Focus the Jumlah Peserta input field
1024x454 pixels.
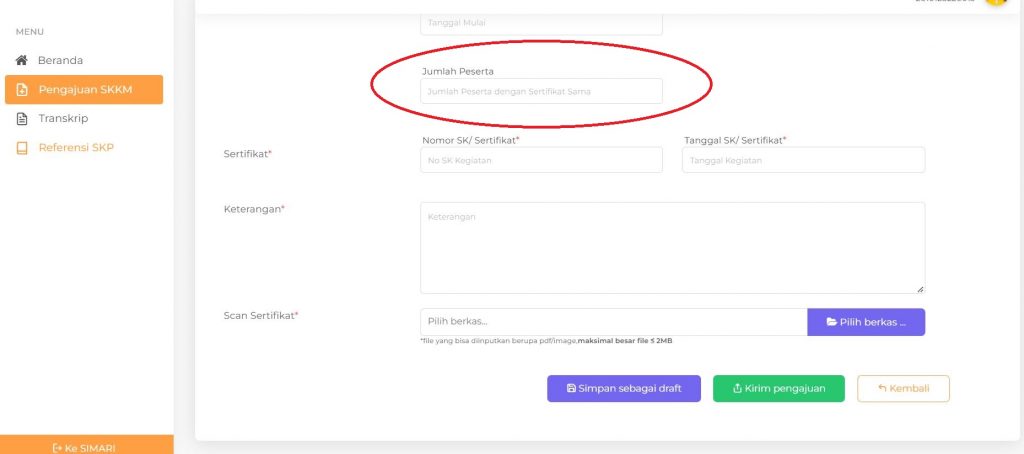coord(541,91)
